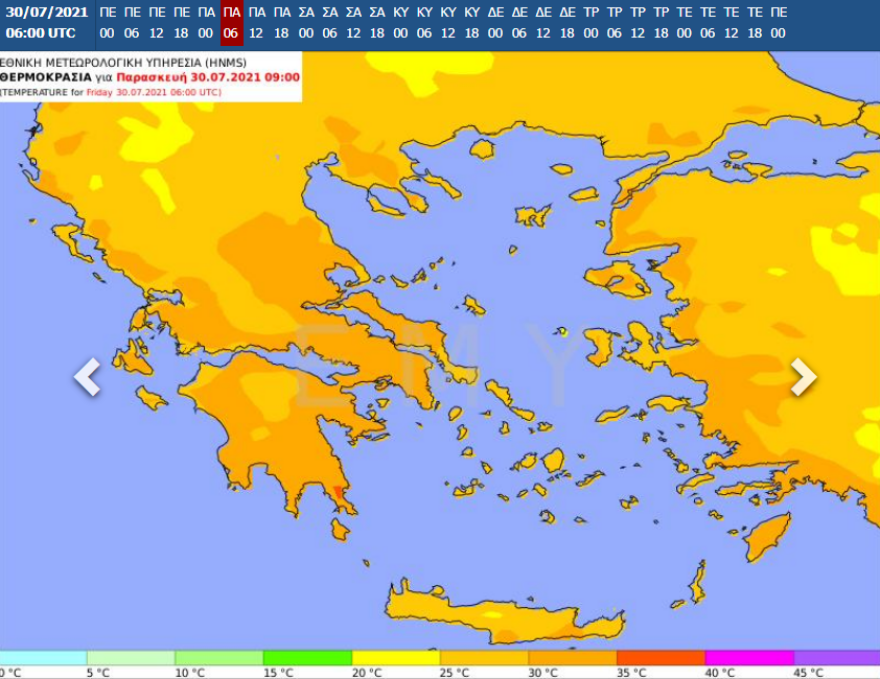This screenshot has height=679, width=880.
Task: Select ΠΑ 18 in the timeline
Action: tap(281, 22)
